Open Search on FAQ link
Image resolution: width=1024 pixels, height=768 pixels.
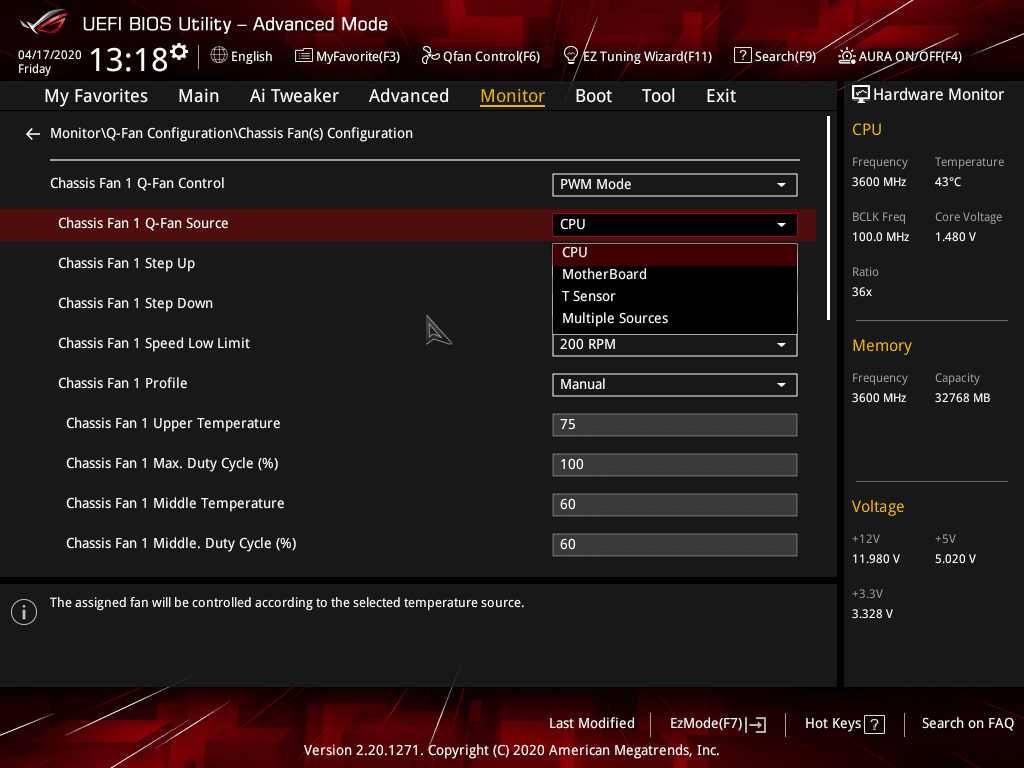[x=967, y=724]
